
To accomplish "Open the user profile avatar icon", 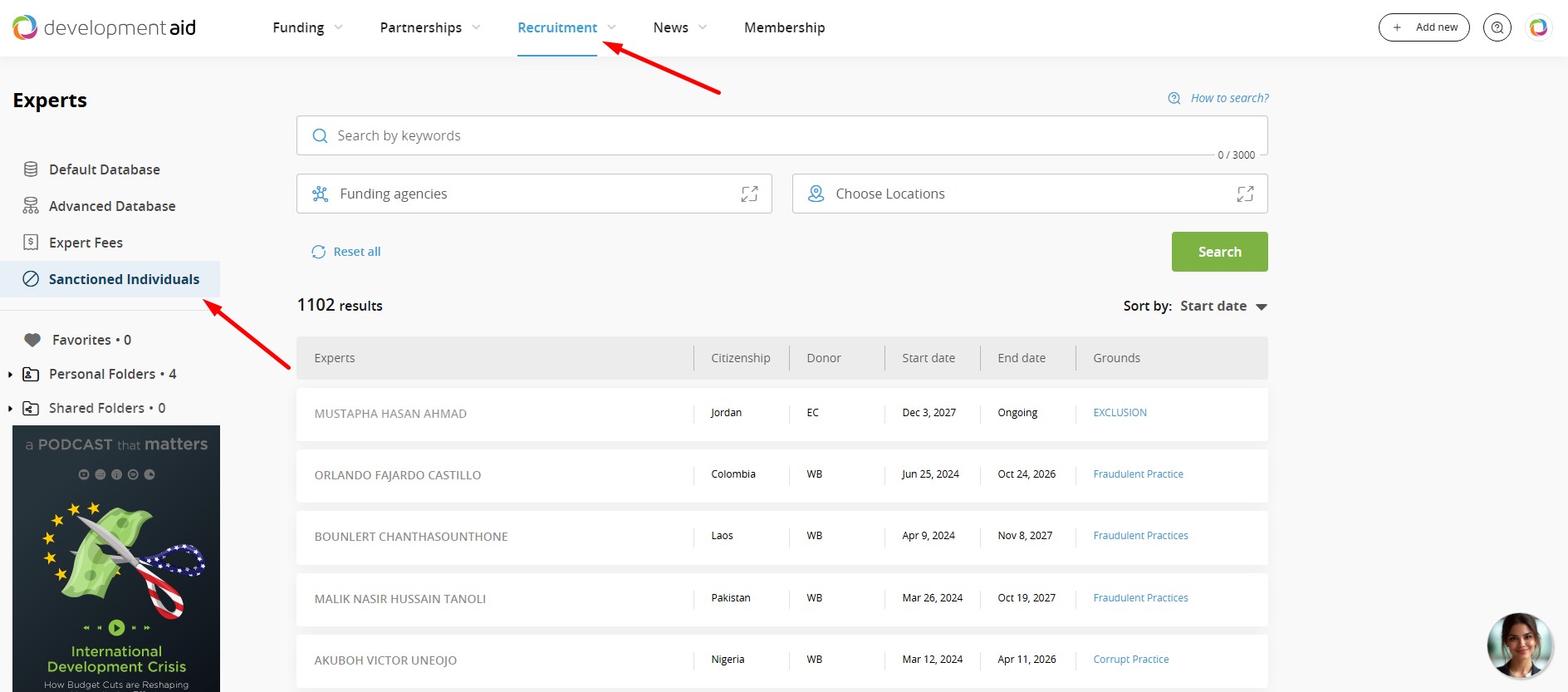I will 1538,27.
